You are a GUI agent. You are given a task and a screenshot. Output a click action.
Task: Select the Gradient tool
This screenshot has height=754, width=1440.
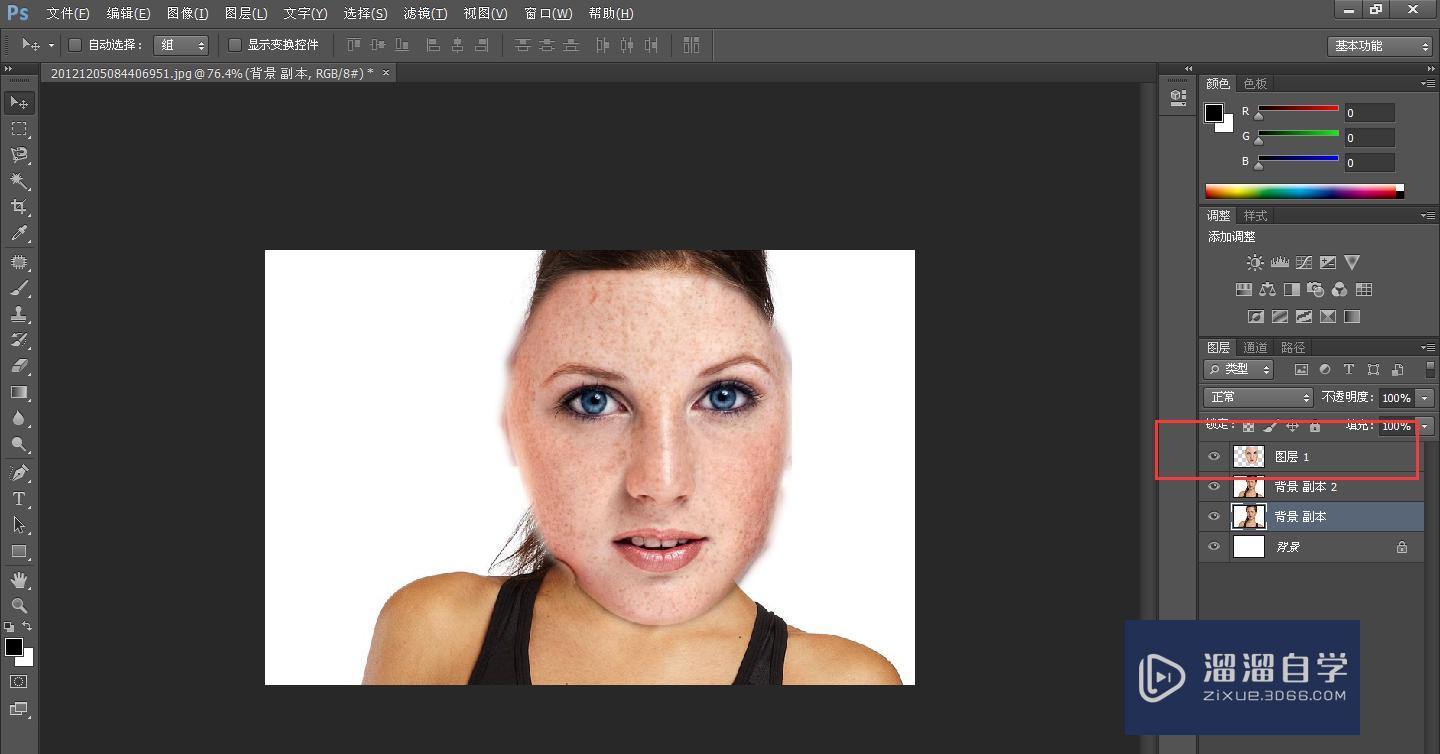pyautogui.click(x=19, y=392)
